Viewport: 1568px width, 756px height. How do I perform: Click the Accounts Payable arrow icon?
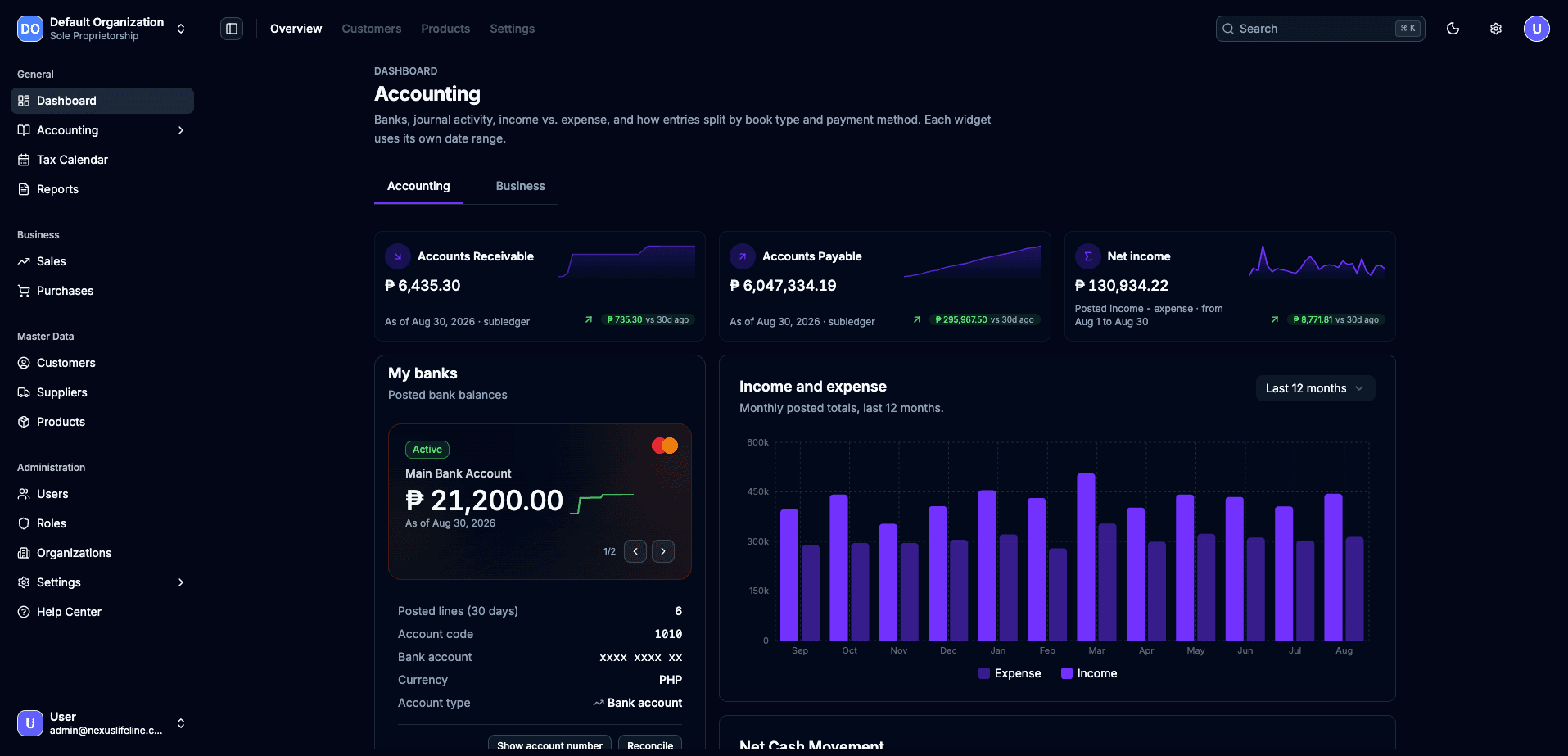[x=743, y=256]
